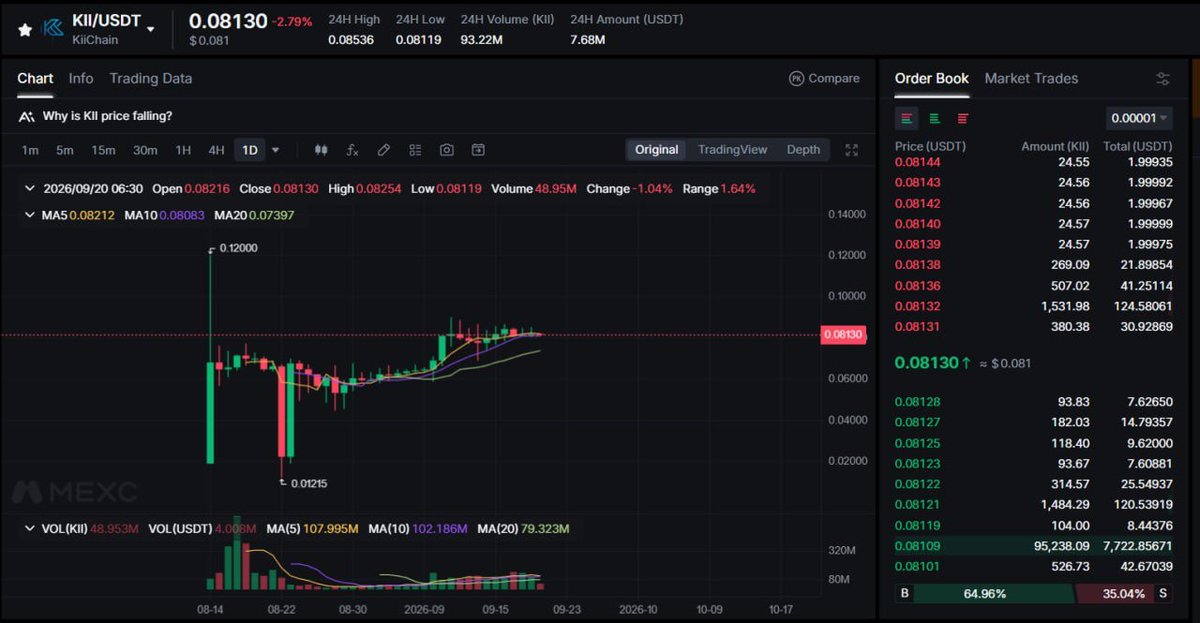
Task: Select the 30m timeframe
Action: pos(145,150)
